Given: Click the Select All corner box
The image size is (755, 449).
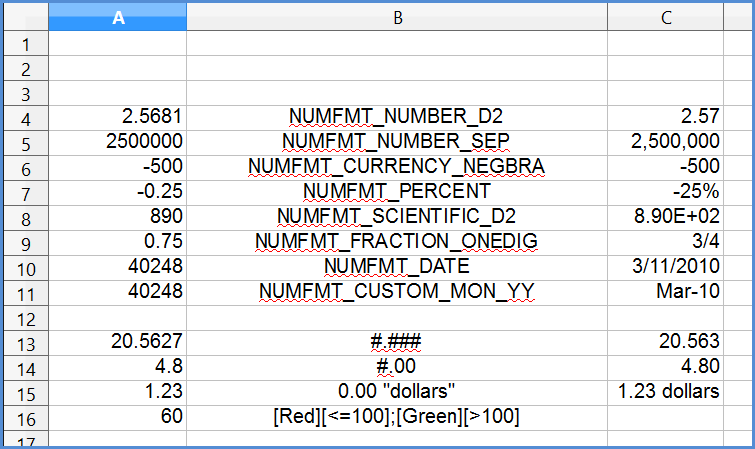Looking at the screenshot, I should pos(24,18).
